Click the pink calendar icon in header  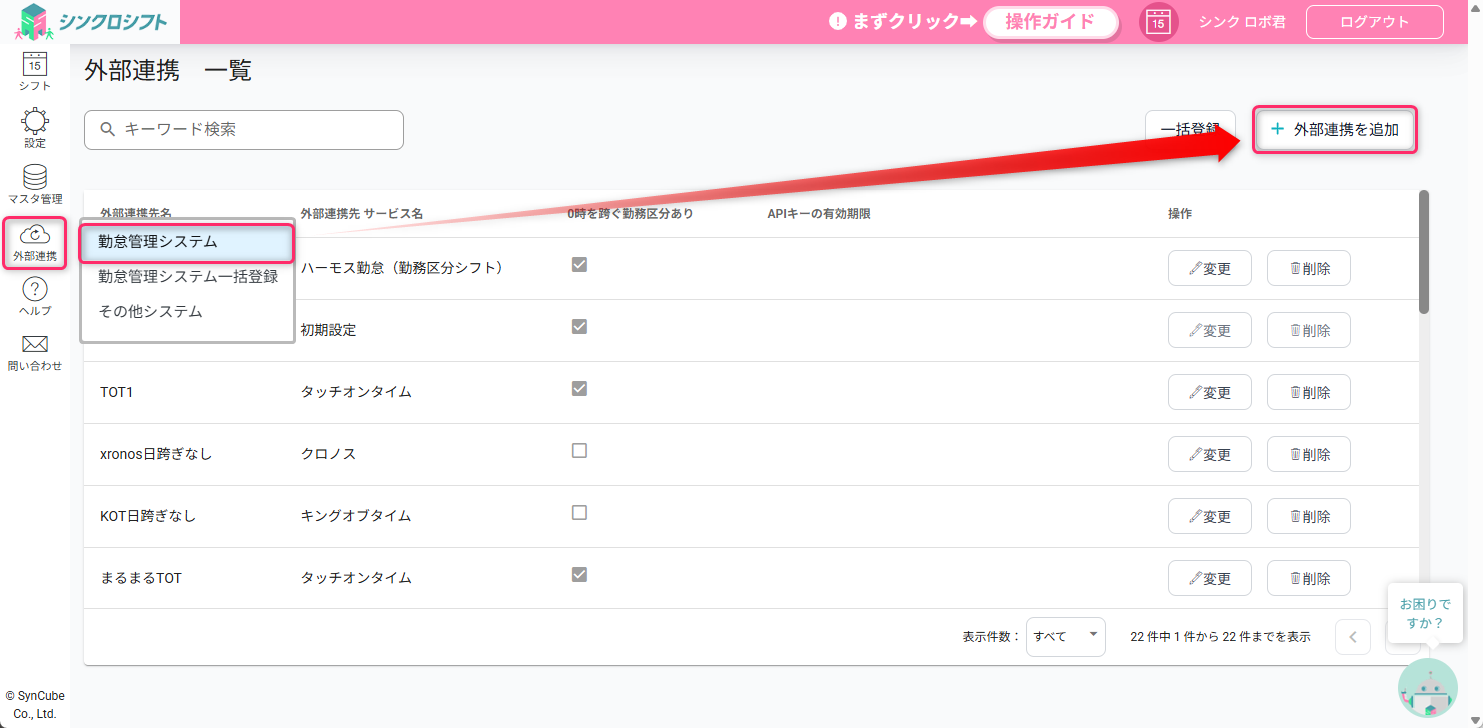tap(1158, 22)
